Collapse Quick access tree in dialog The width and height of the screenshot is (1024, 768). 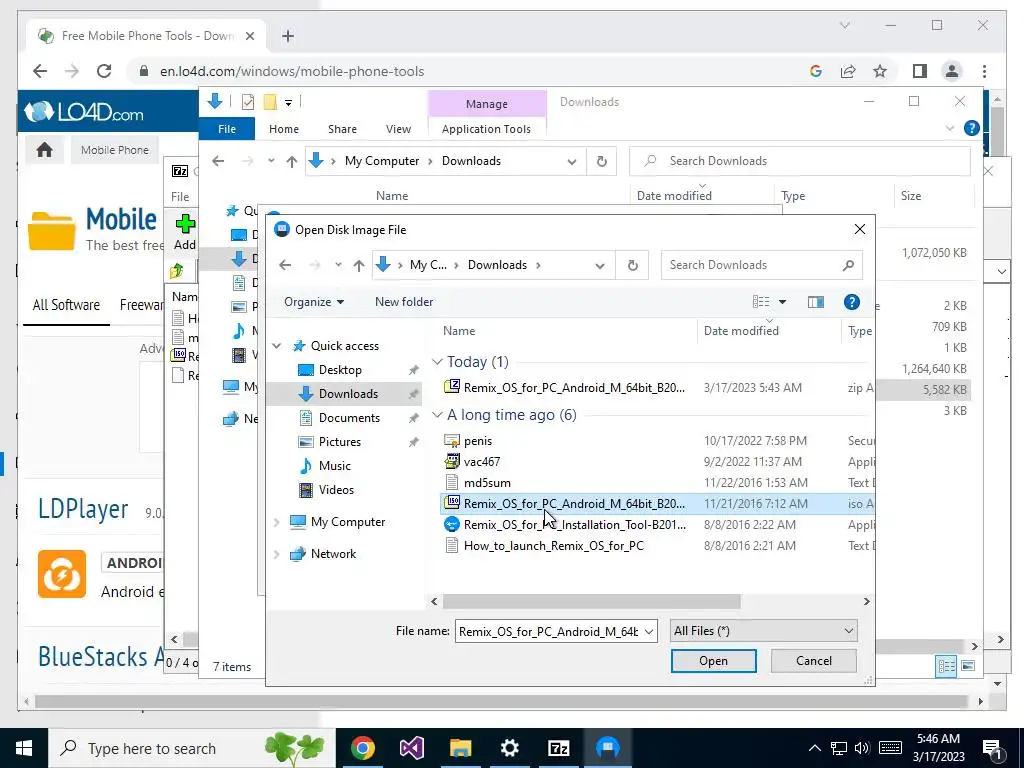click(x=277, y=345)
